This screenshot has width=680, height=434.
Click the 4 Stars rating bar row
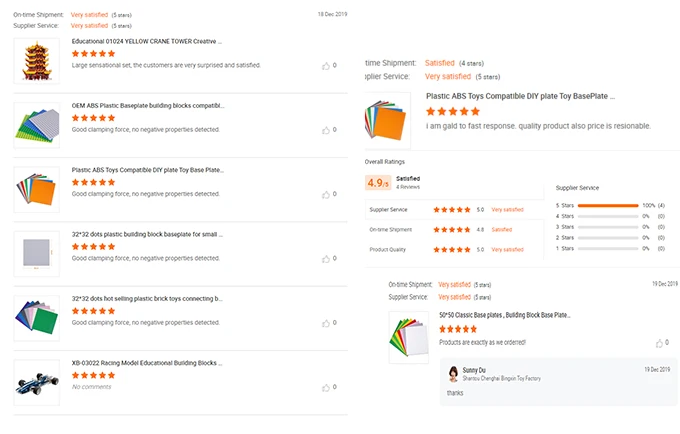[x=608, y=216]
